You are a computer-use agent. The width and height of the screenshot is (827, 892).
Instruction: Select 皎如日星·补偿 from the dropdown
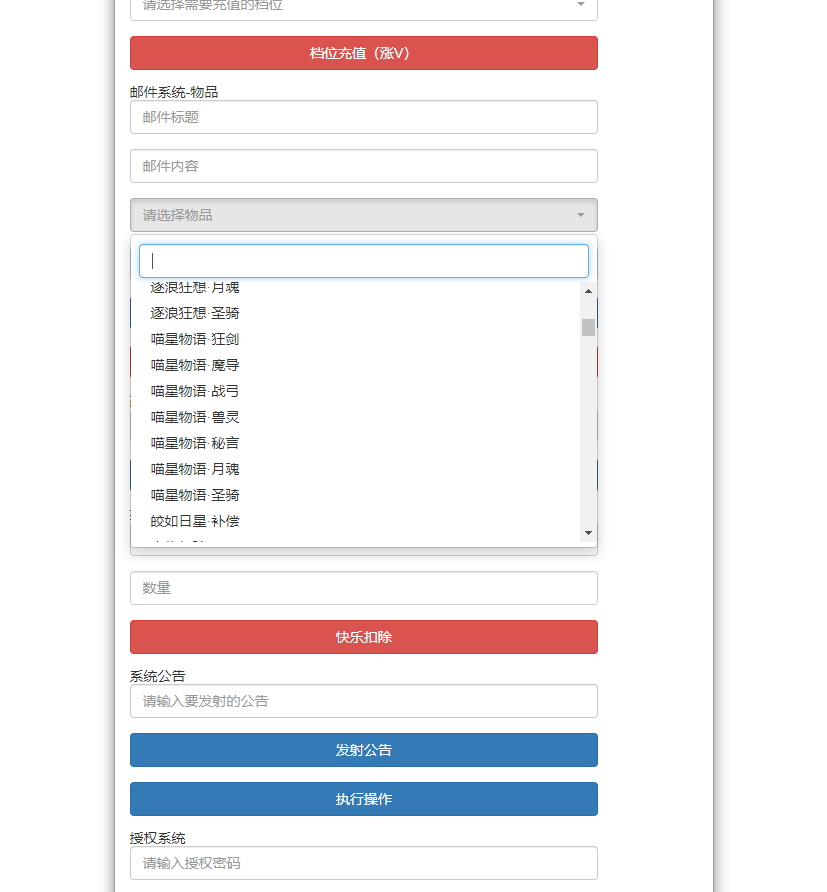pyautogui.click(x=195, y=521)
